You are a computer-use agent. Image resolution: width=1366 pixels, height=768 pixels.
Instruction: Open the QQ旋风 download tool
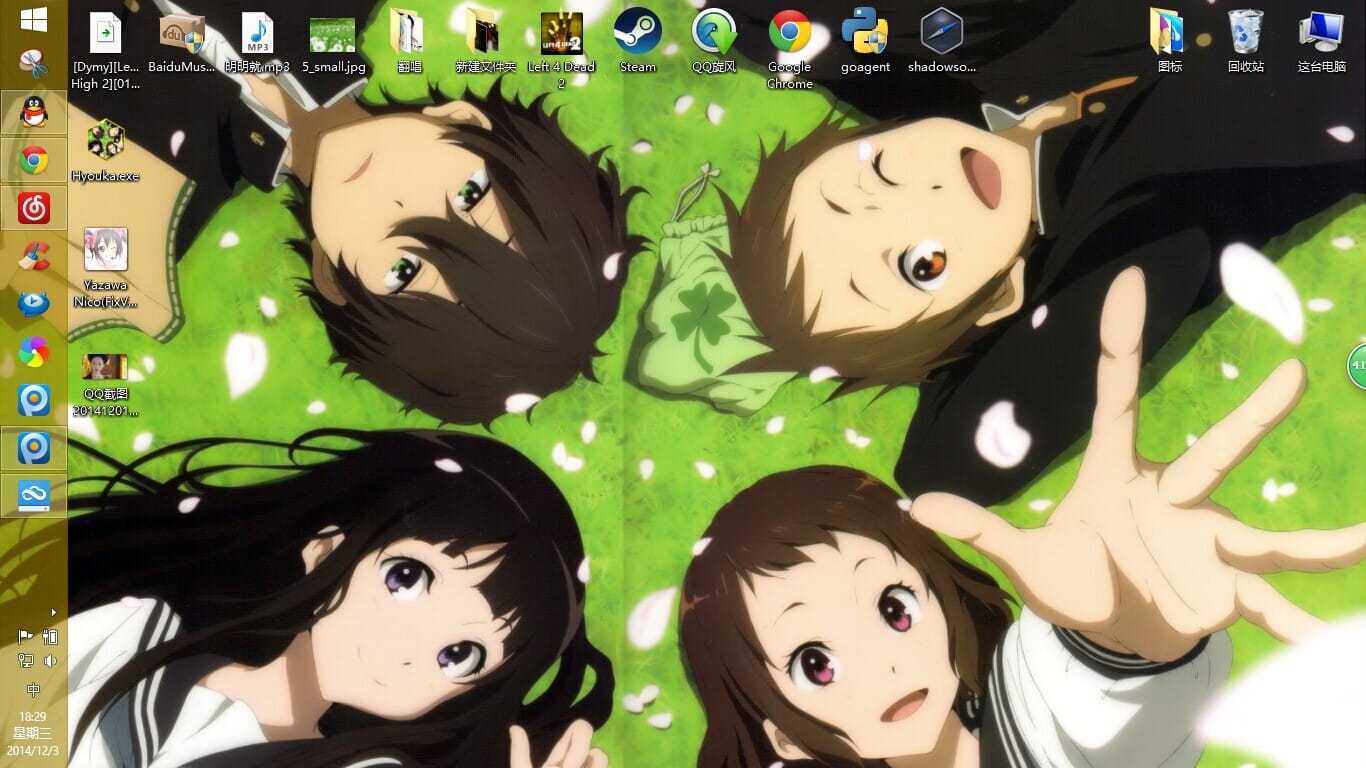coord(714,30)
